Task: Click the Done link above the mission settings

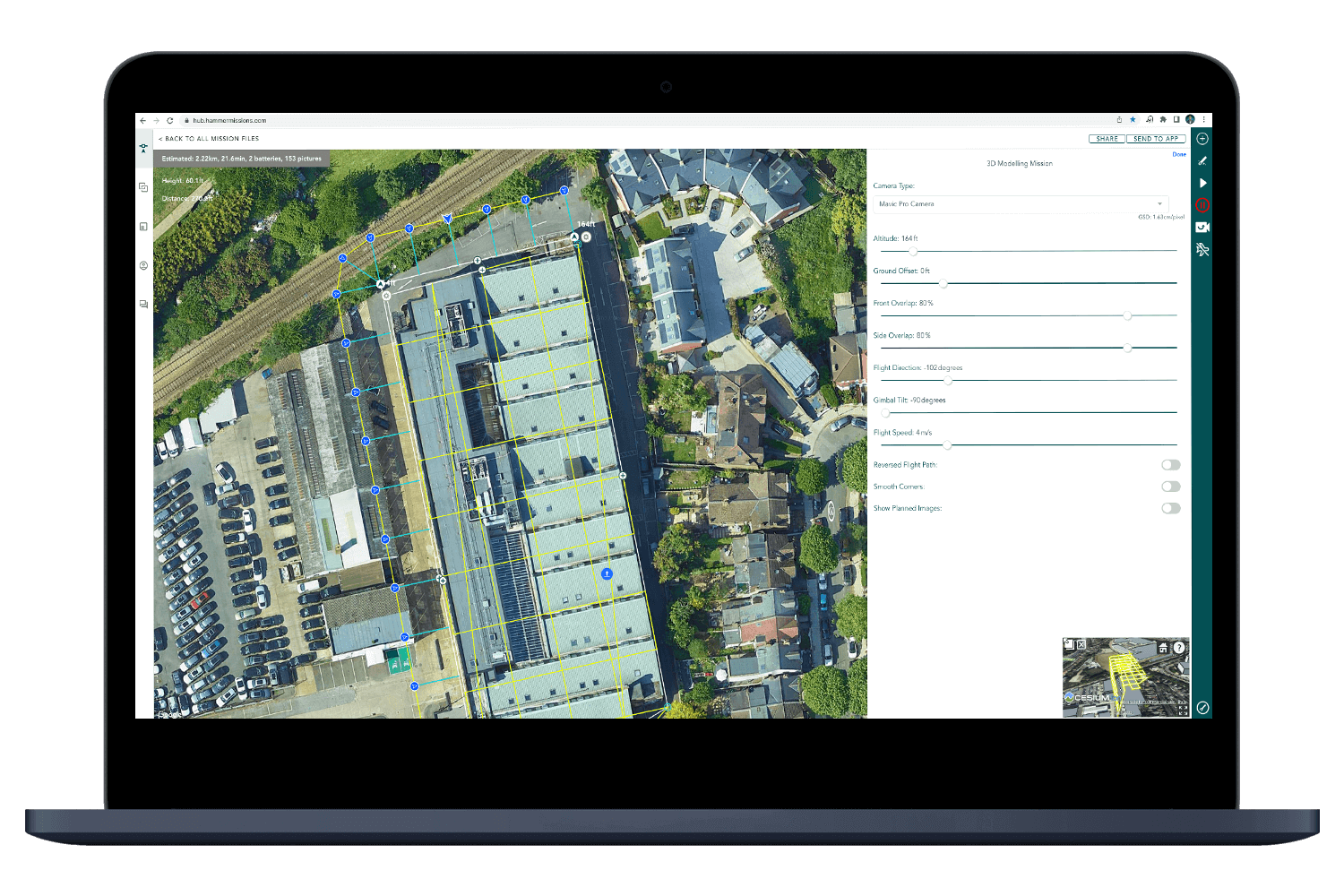Action: [x=1179, y=154]
